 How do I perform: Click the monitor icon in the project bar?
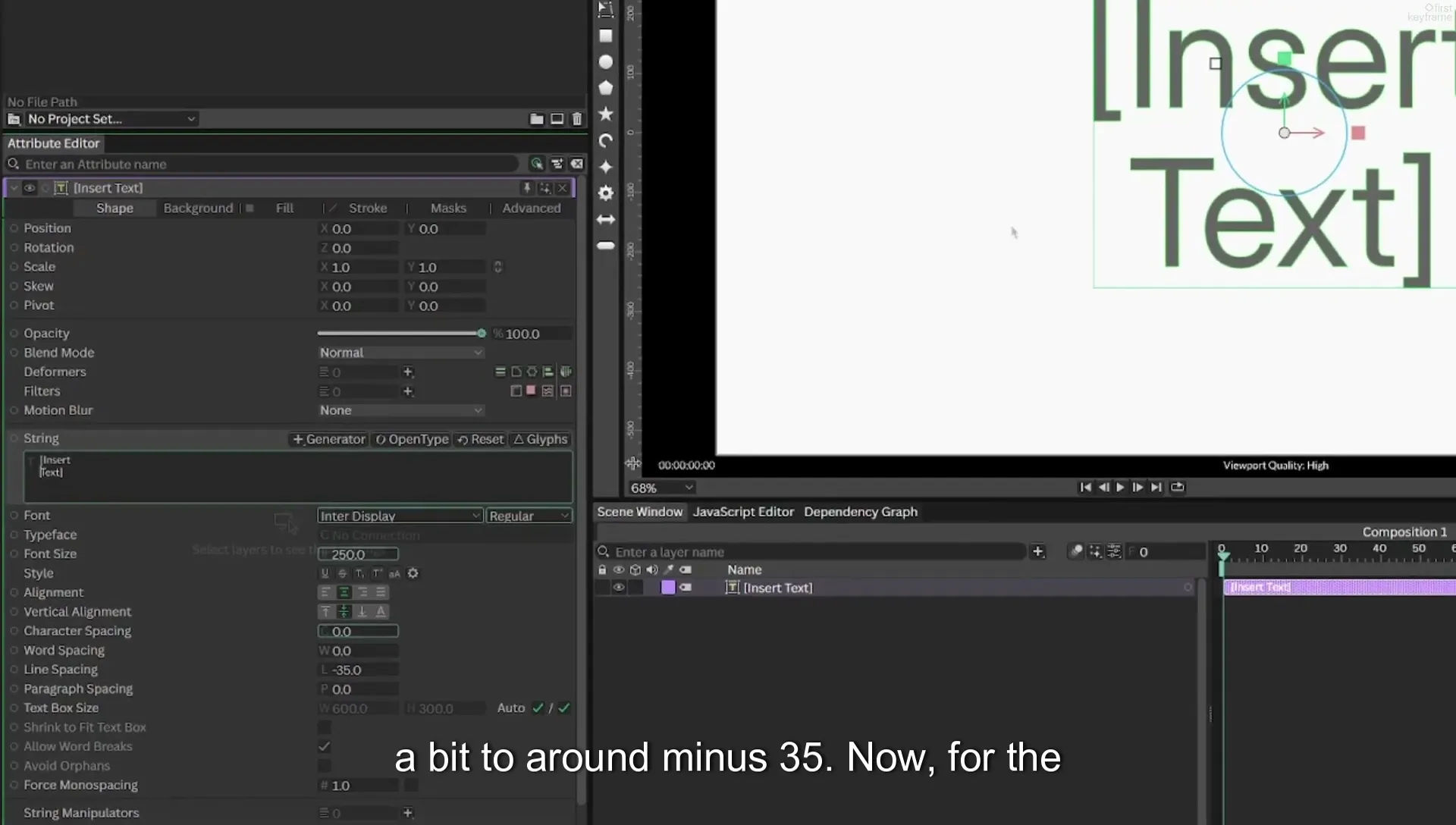557,119
